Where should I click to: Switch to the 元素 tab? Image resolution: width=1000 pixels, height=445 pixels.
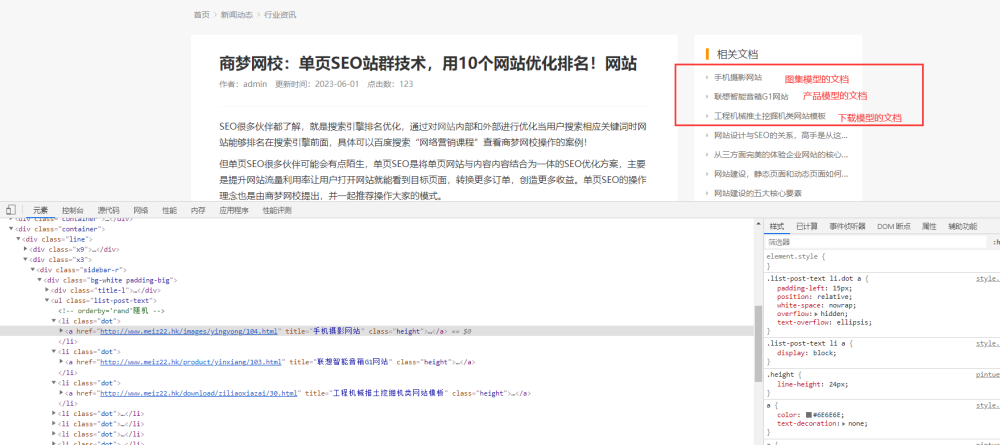pos(40,210)
